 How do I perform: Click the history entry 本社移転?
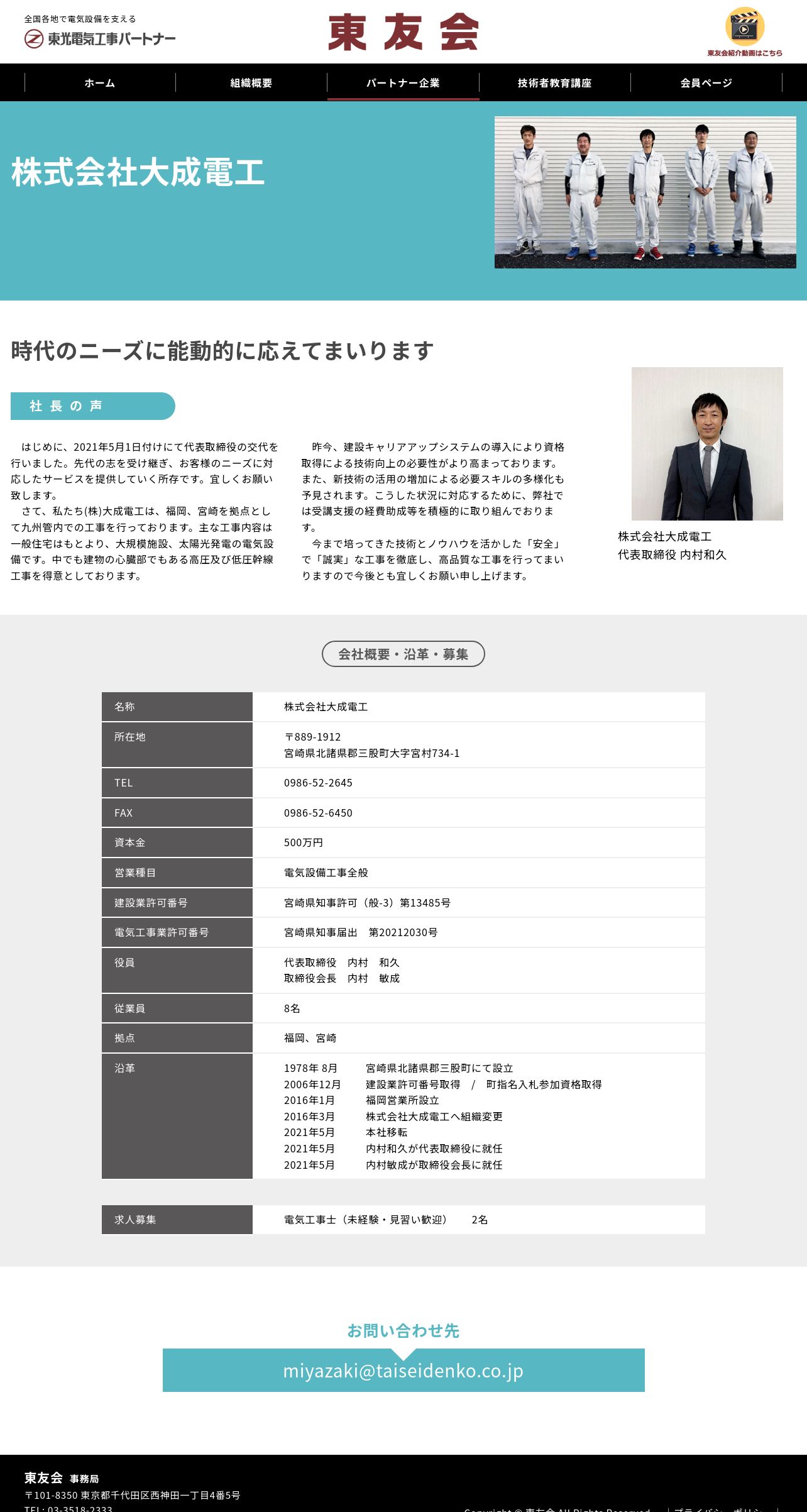coord(387,1132)
